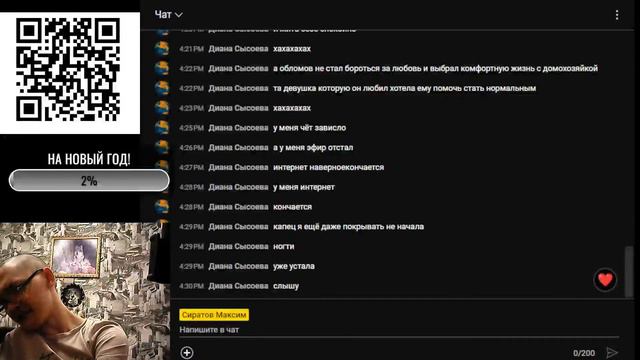Screen dimensions: 640x360
Task: Click avatar beside 4:23 'хахахахах' message
Action: [x=162, y=108]
